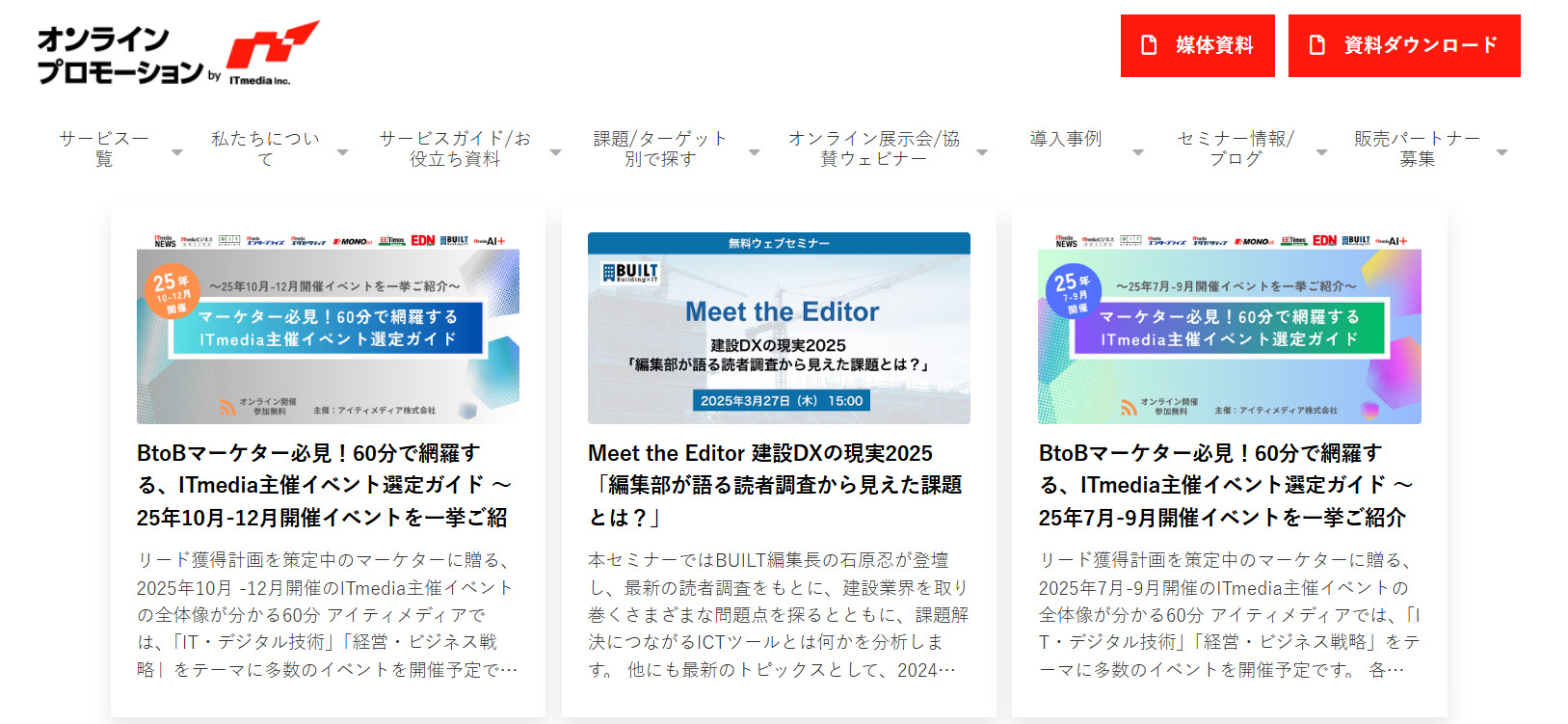The height and width of the screenshot is (724, 1568).
Task: Expand the arrow next to 販売パートナー募集
Action: (x=1502, y=152)
